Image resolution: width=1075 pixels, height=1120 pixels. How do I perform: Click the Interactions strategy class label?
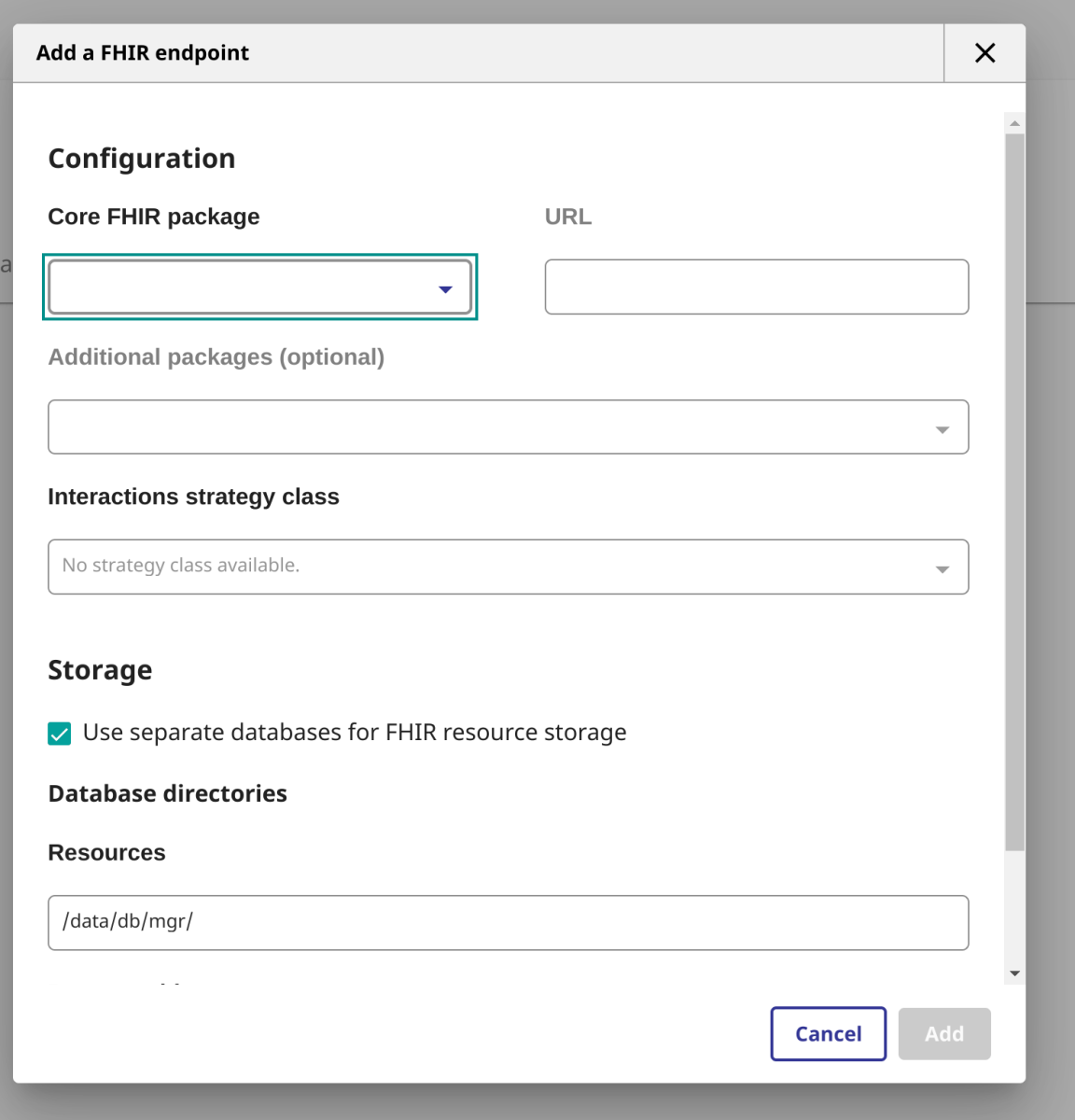[x=194, y=497]
